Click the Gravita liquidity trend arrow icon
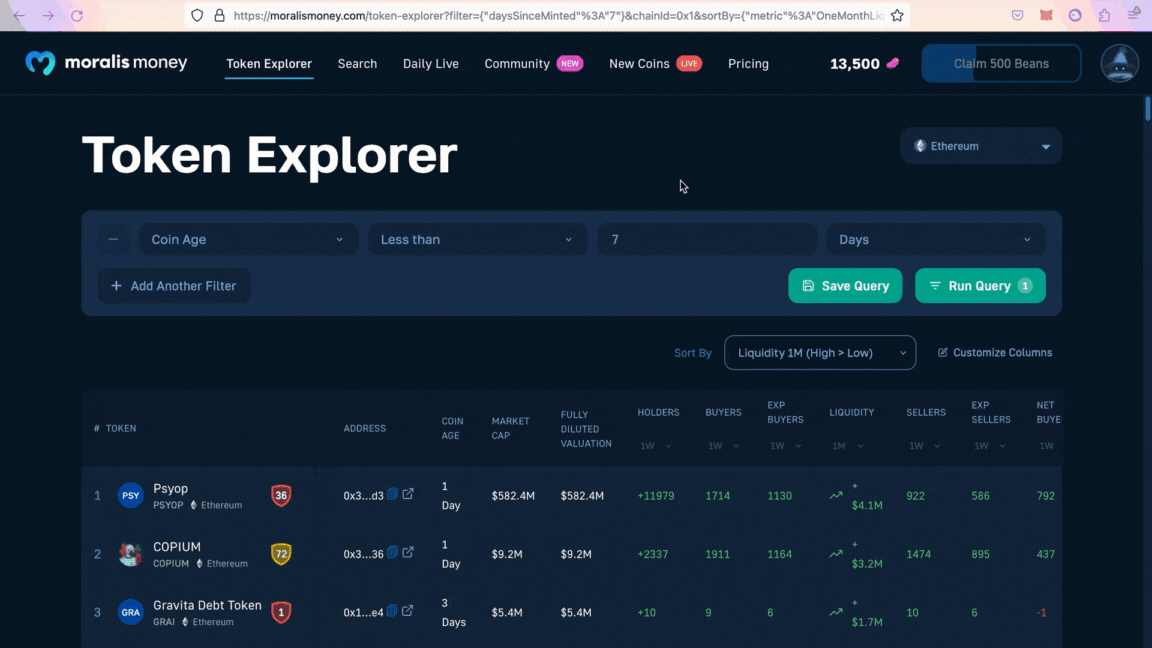Image resolution: width=1152 pixels, height=648 pixels. (836, 612)
